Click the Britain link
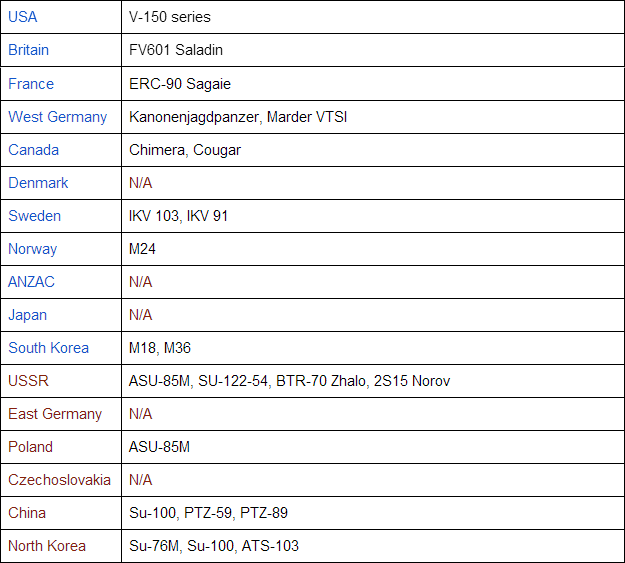This screenshot has height=563, width=625. [x=28, y=50]
